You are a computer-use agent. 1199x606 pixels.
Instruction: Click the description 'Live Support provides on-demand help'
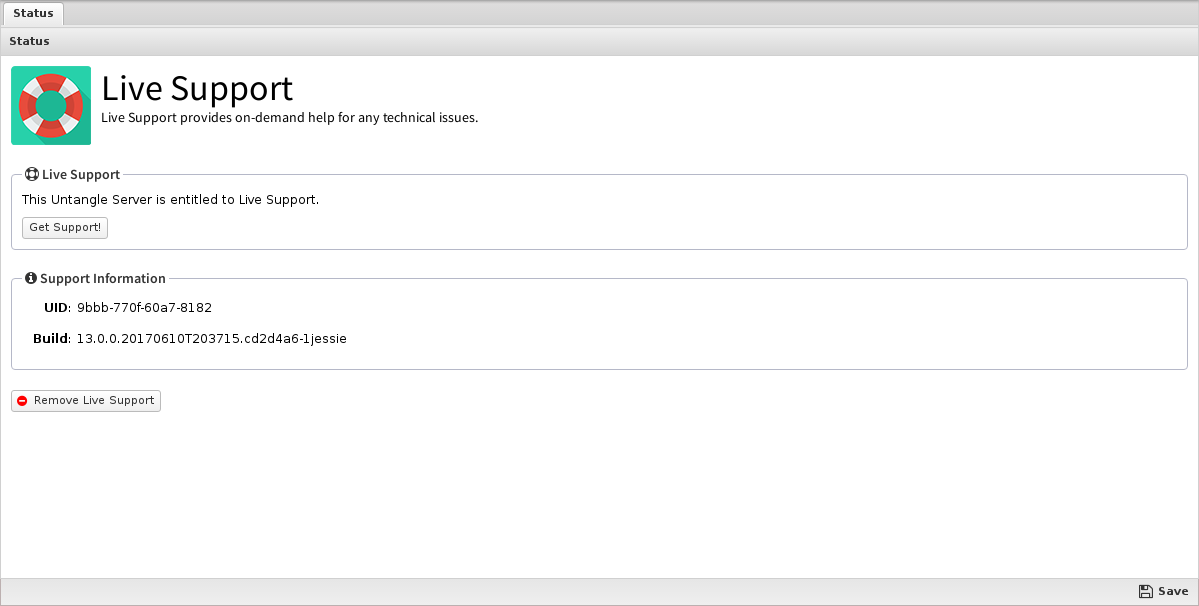(290, 118)
